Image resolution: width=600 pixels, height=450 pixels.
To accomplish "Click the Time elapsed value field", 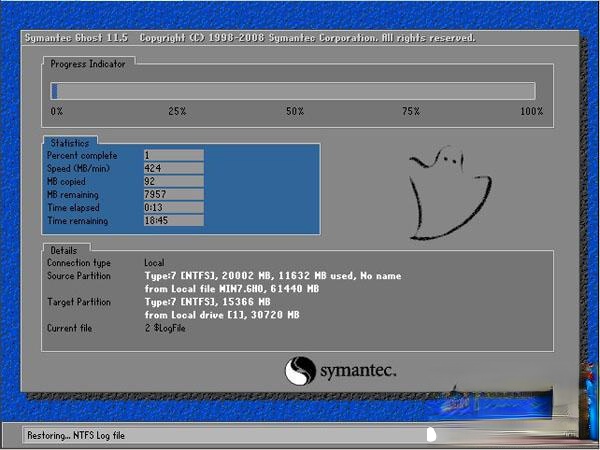I will tap(173, 207).
